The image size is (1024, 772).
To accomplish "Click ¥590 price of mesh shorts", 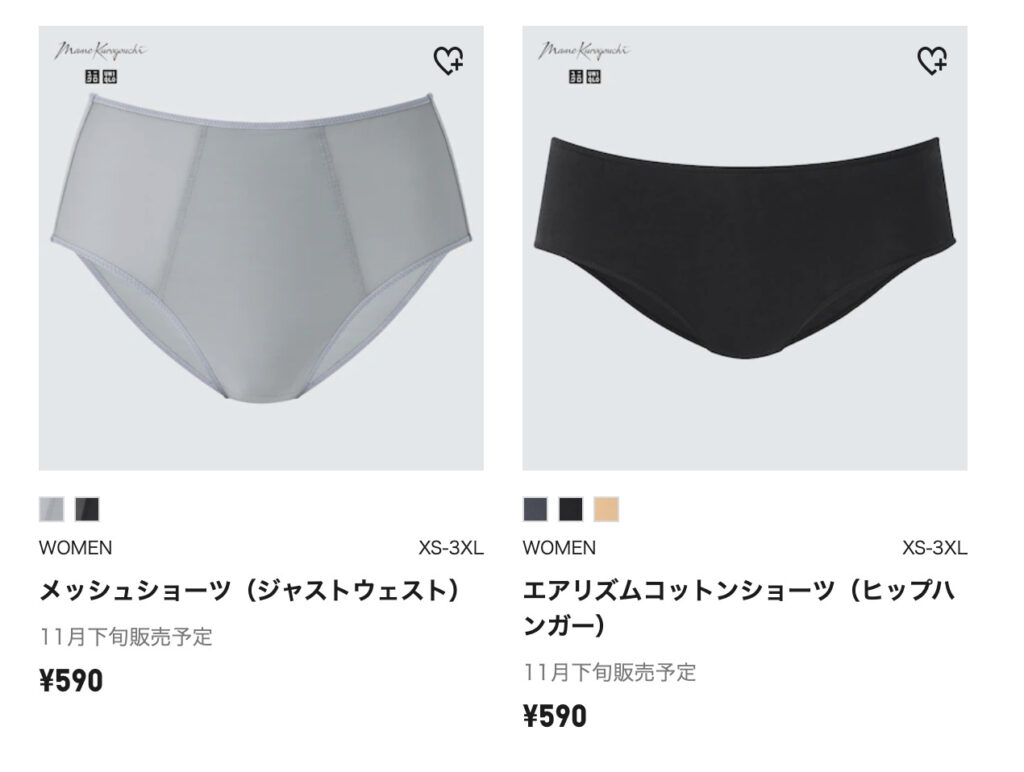I will [x=71, y=681].
